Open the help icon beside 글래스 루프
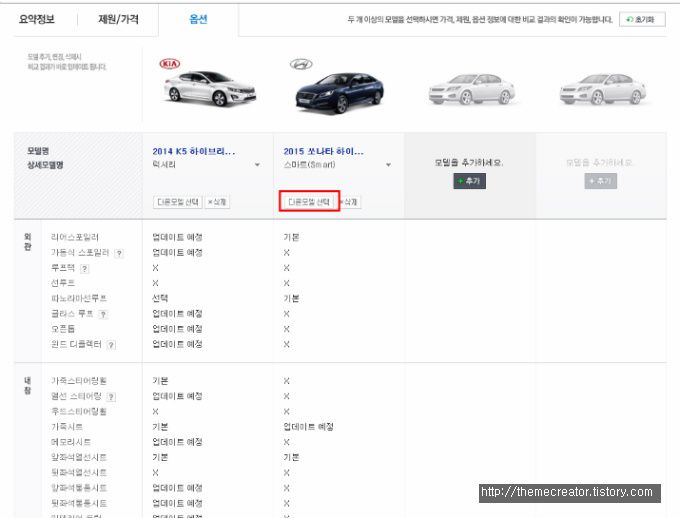Viewport: 680px width, 518px height. coord(103,315)
